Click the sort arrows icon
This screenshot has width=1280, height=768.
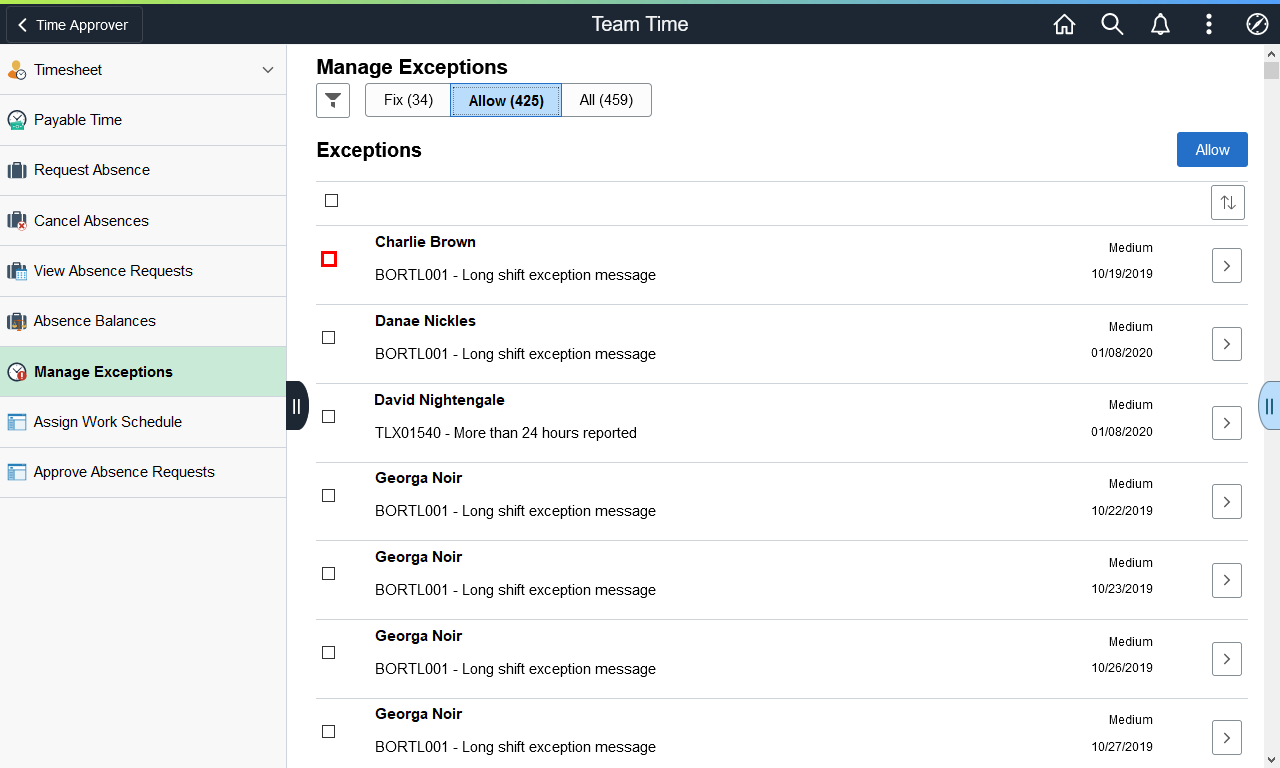pos(1228,202)
